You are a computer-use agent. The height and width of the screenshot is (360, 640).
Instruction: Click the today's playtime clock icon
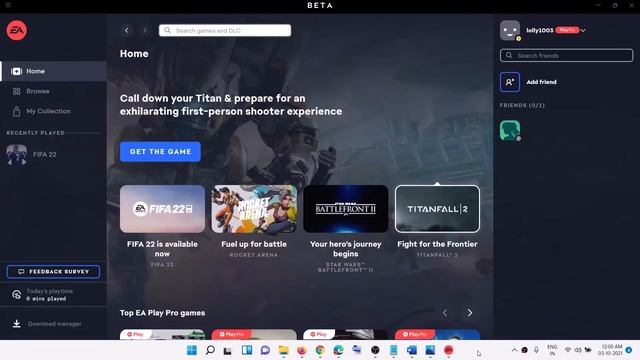point(16,295)
